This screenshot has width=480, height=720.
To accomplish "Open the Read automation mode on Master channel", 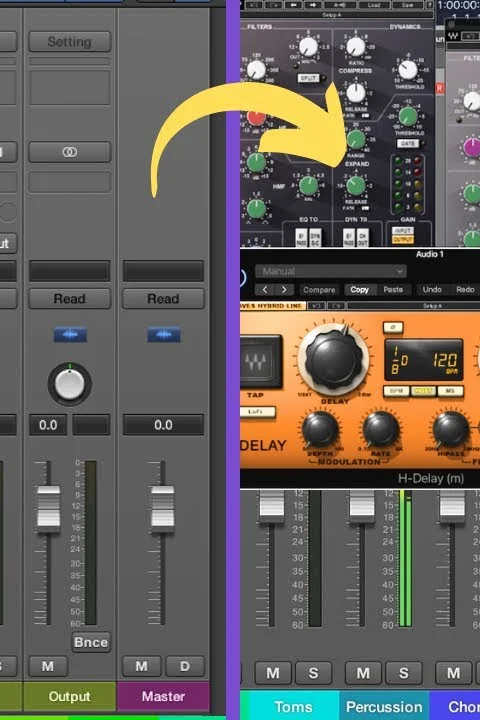I will pos(163,299).
